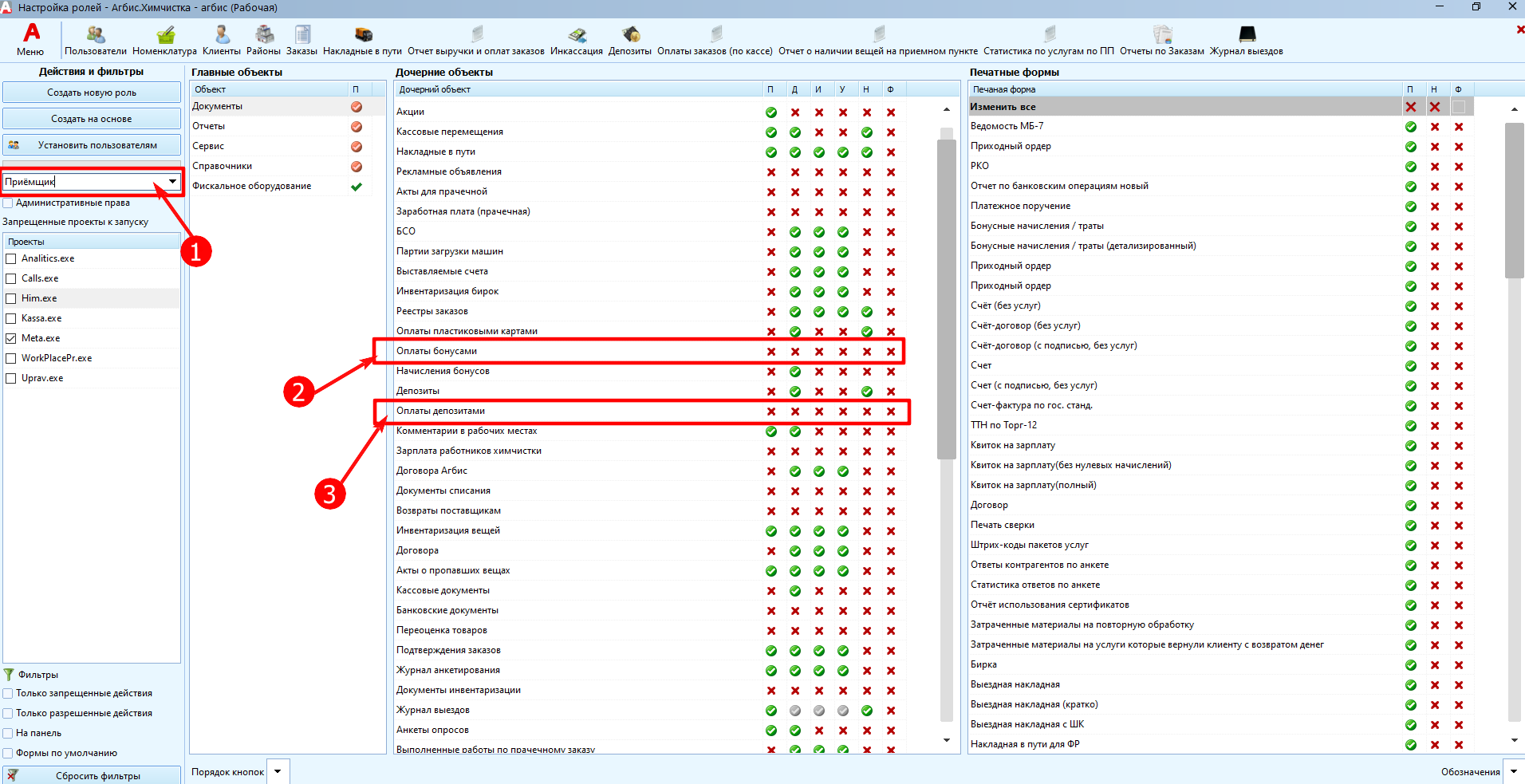
Task: Expand the Приёмщик role dropdown
Action: tap(172, 182)
